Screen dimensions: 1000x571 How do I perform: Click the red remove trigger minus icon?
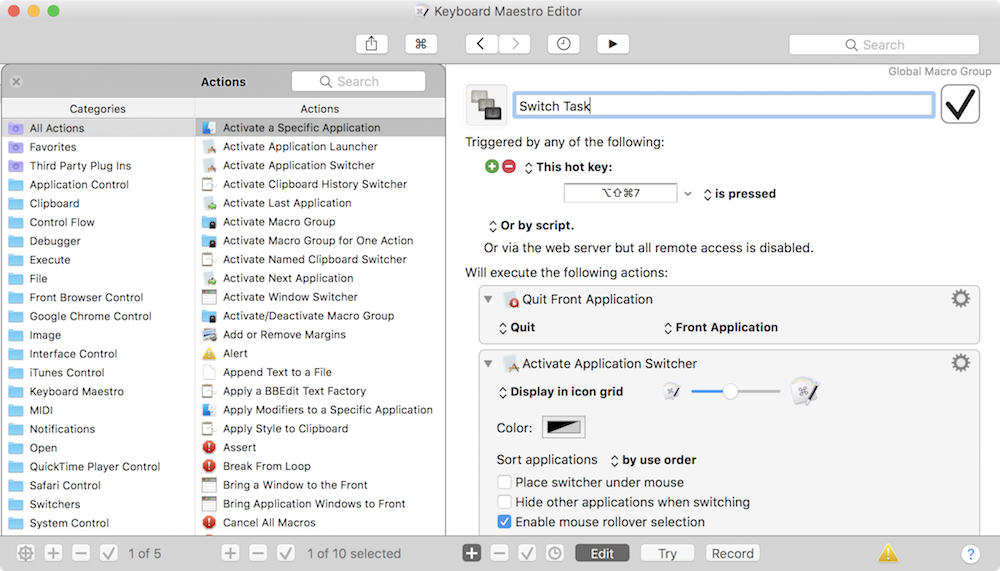(x=509, y=167)
